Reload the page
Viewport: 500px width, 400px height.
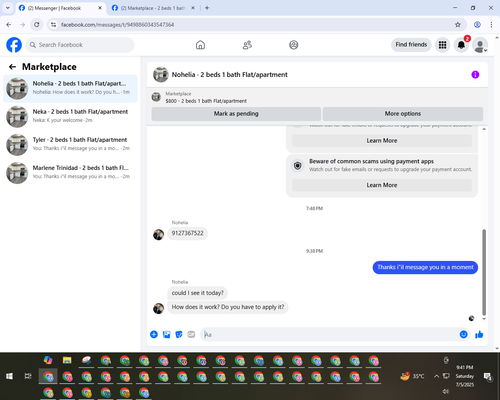point(37,25)
